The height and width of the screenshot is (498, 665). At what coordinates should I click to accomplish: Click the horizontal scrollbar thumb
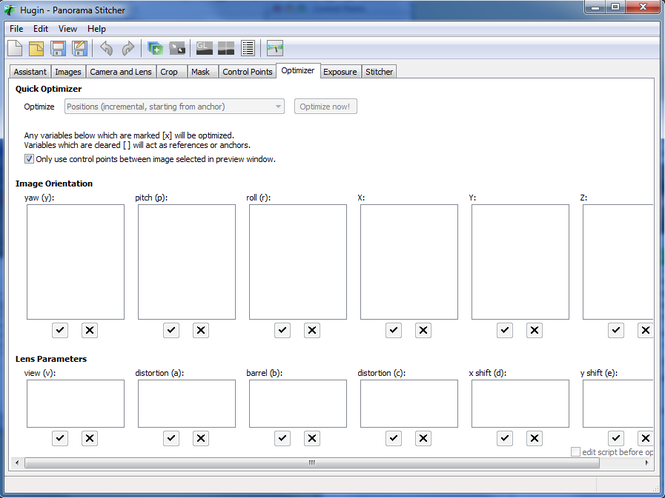(312, 462)
